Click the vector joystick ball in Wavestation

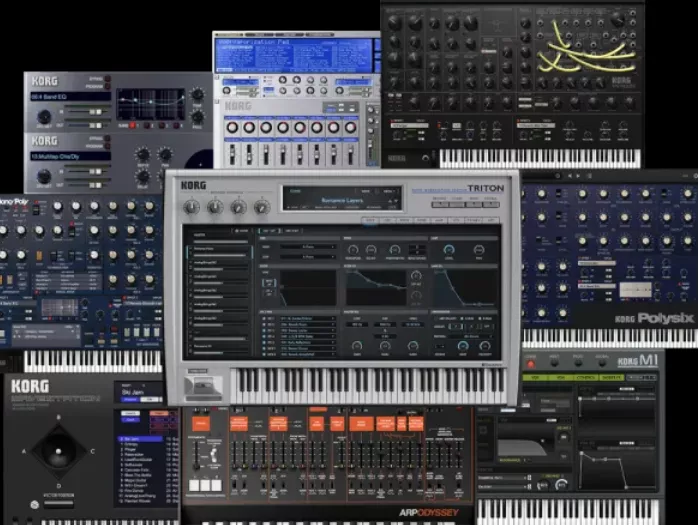(x=58, y=451)
